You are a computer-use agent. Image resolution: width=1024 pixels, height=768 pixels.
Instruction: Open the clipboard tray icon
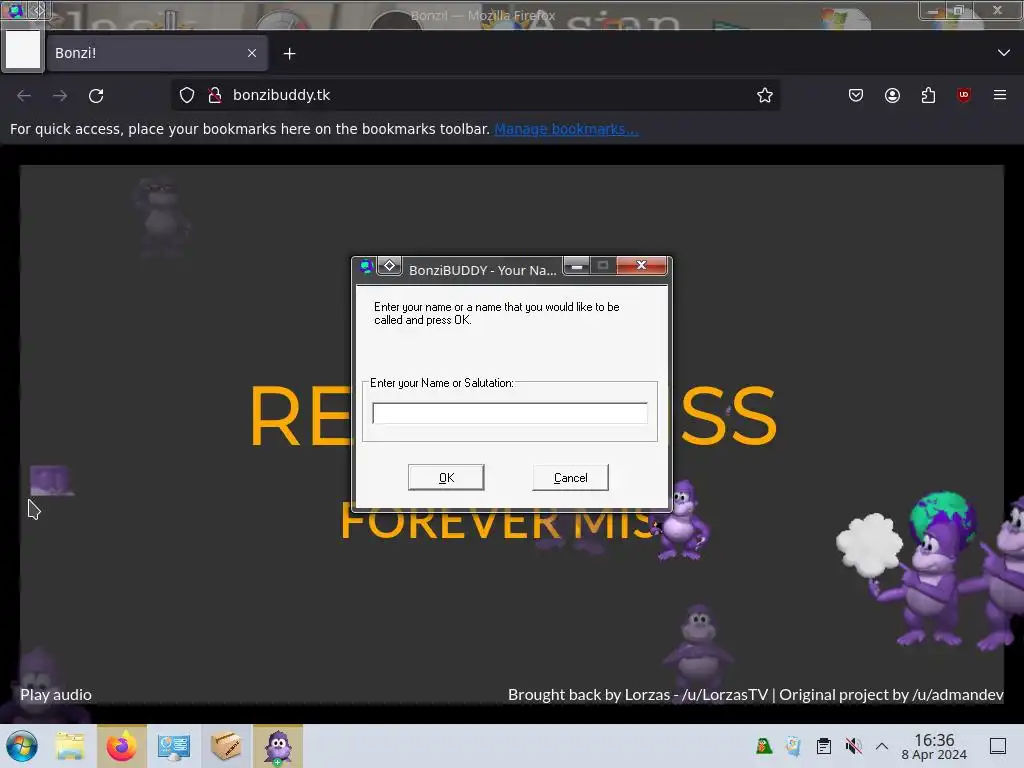[x=824, y=746]
